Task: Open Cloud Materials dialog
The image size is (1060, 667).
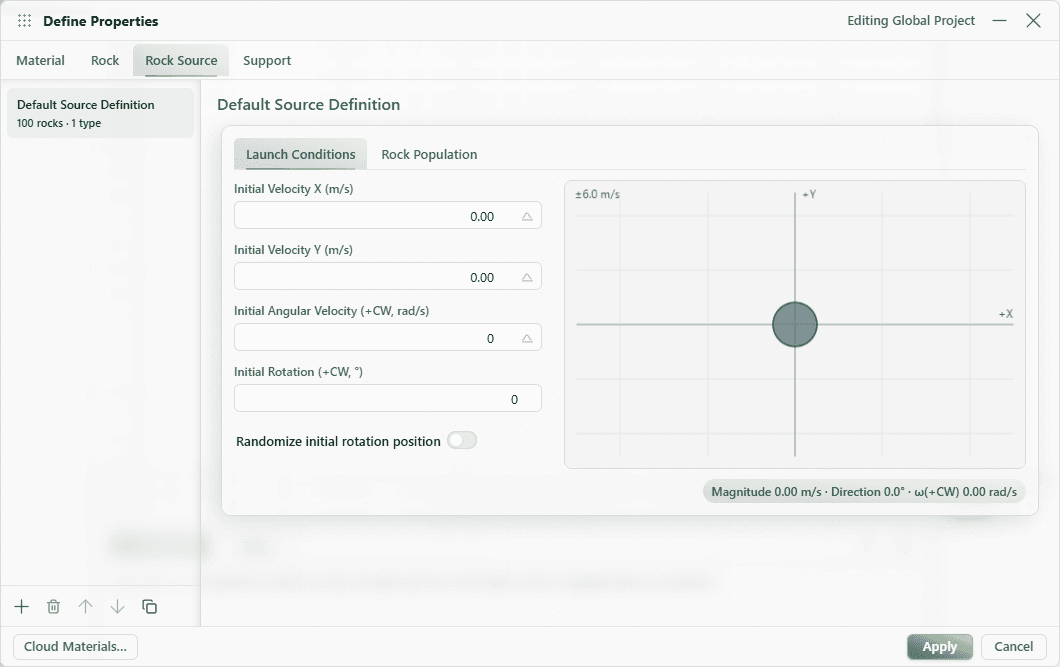Action: coord(76,647)
